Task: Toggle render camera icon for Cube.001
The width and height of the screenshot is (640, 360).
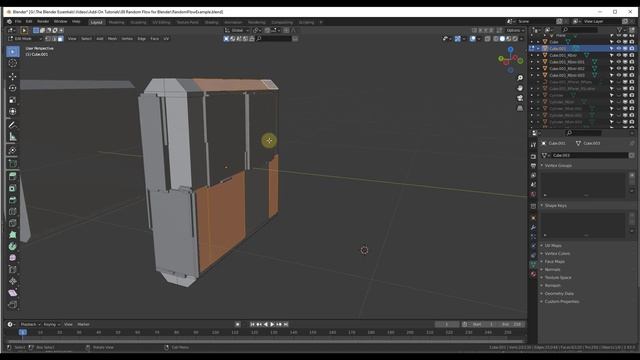Action: (632, 49)
